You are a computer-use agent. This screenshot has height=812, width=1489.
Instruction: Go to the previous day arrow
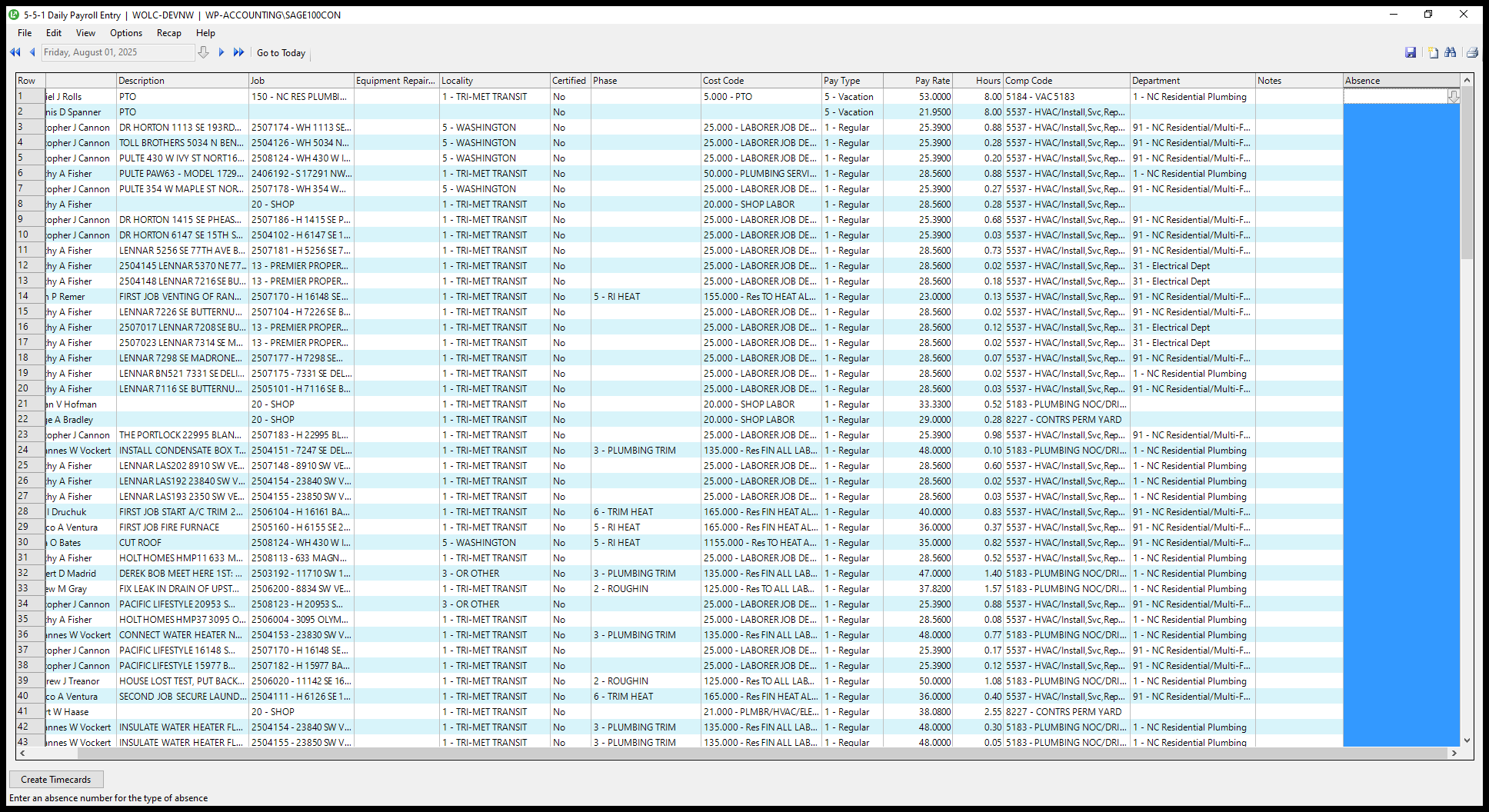coord(32,52)
